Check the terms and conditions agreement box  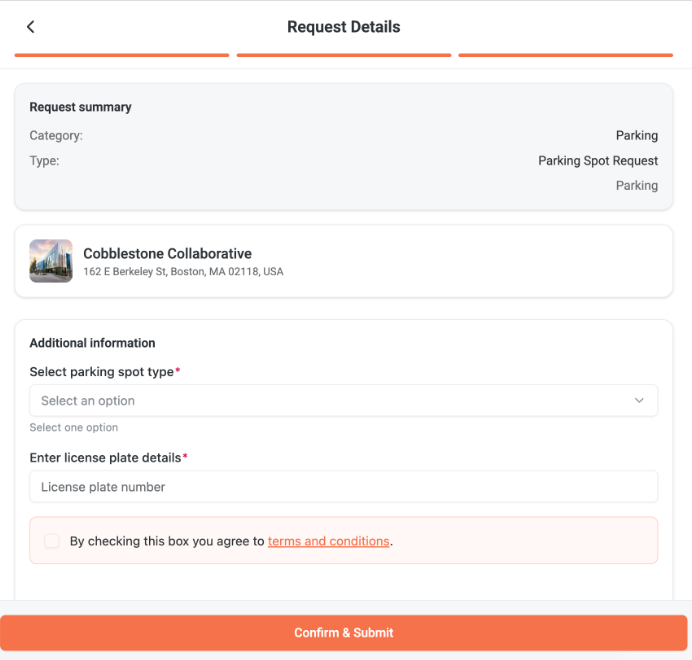tap(52, 541)
